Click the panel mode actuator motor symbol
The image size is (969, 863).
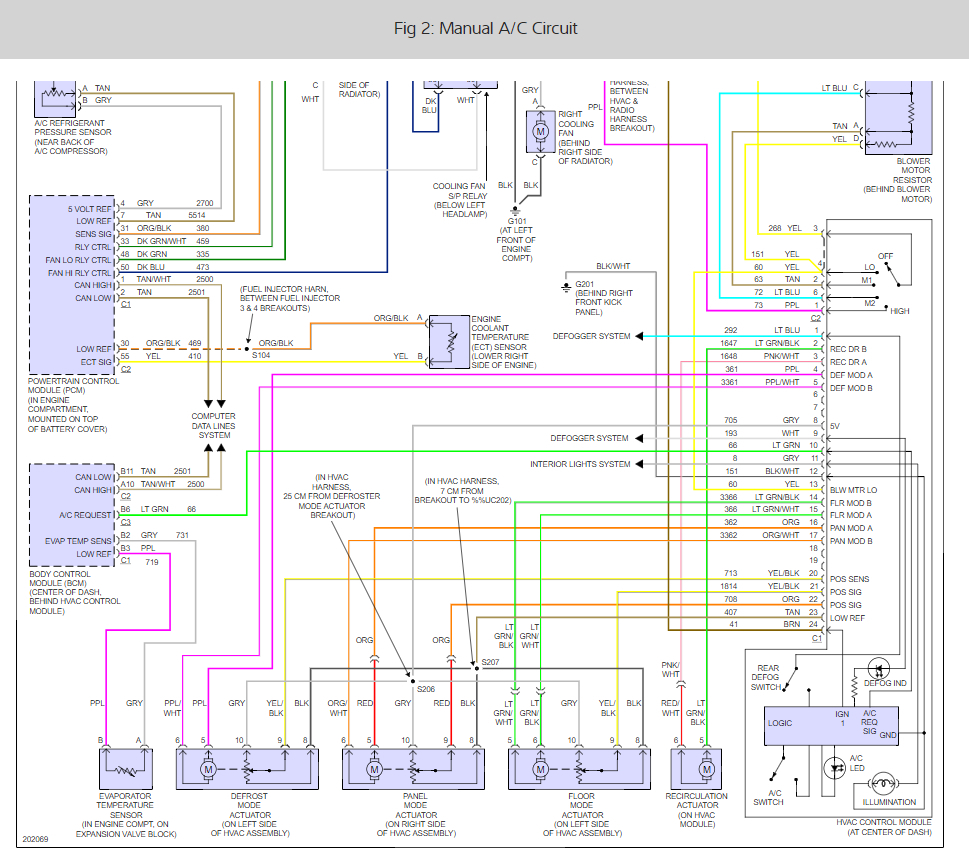(374, 770)
